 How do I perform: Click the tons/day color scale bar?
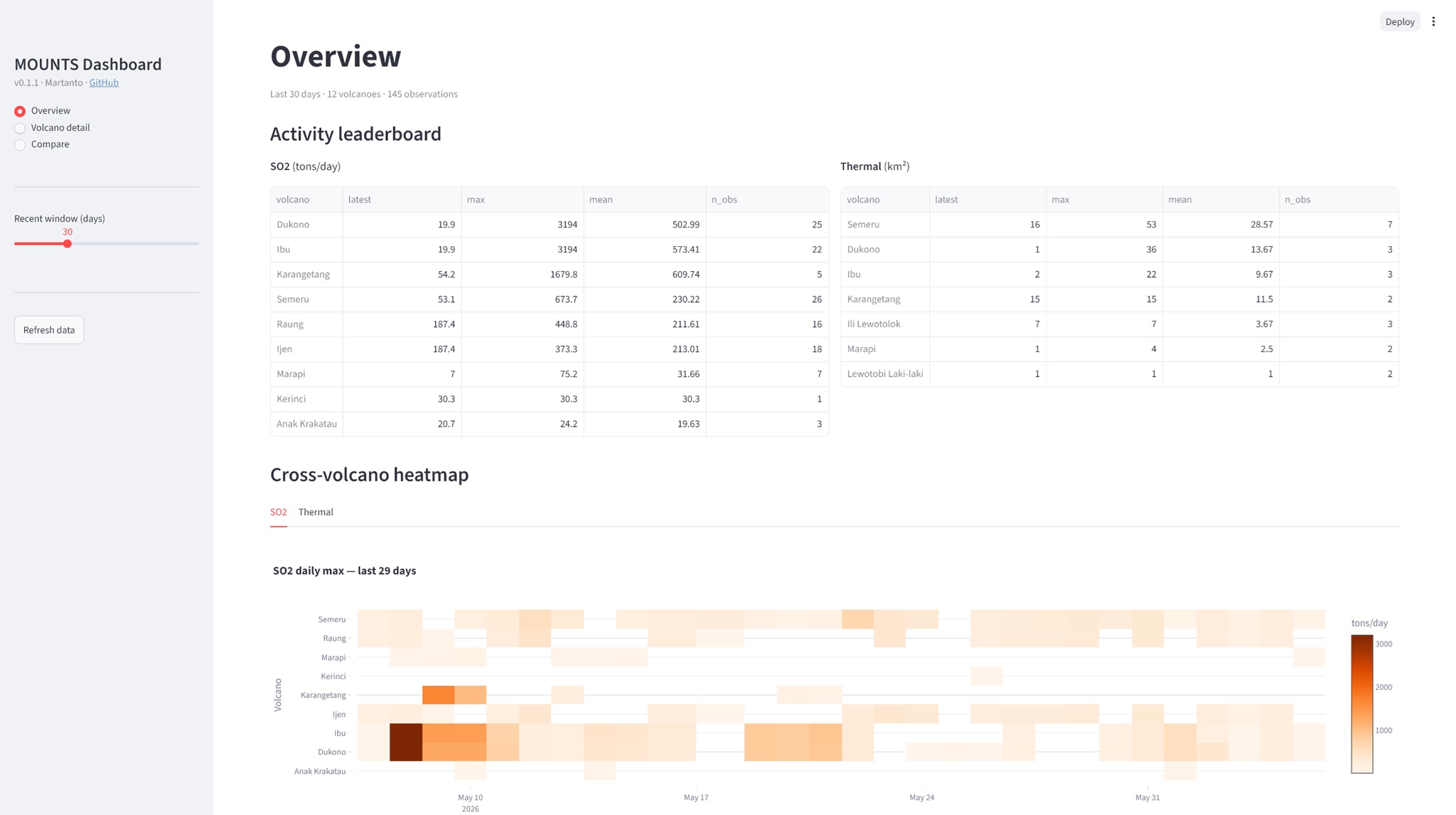pos(1361,704)
